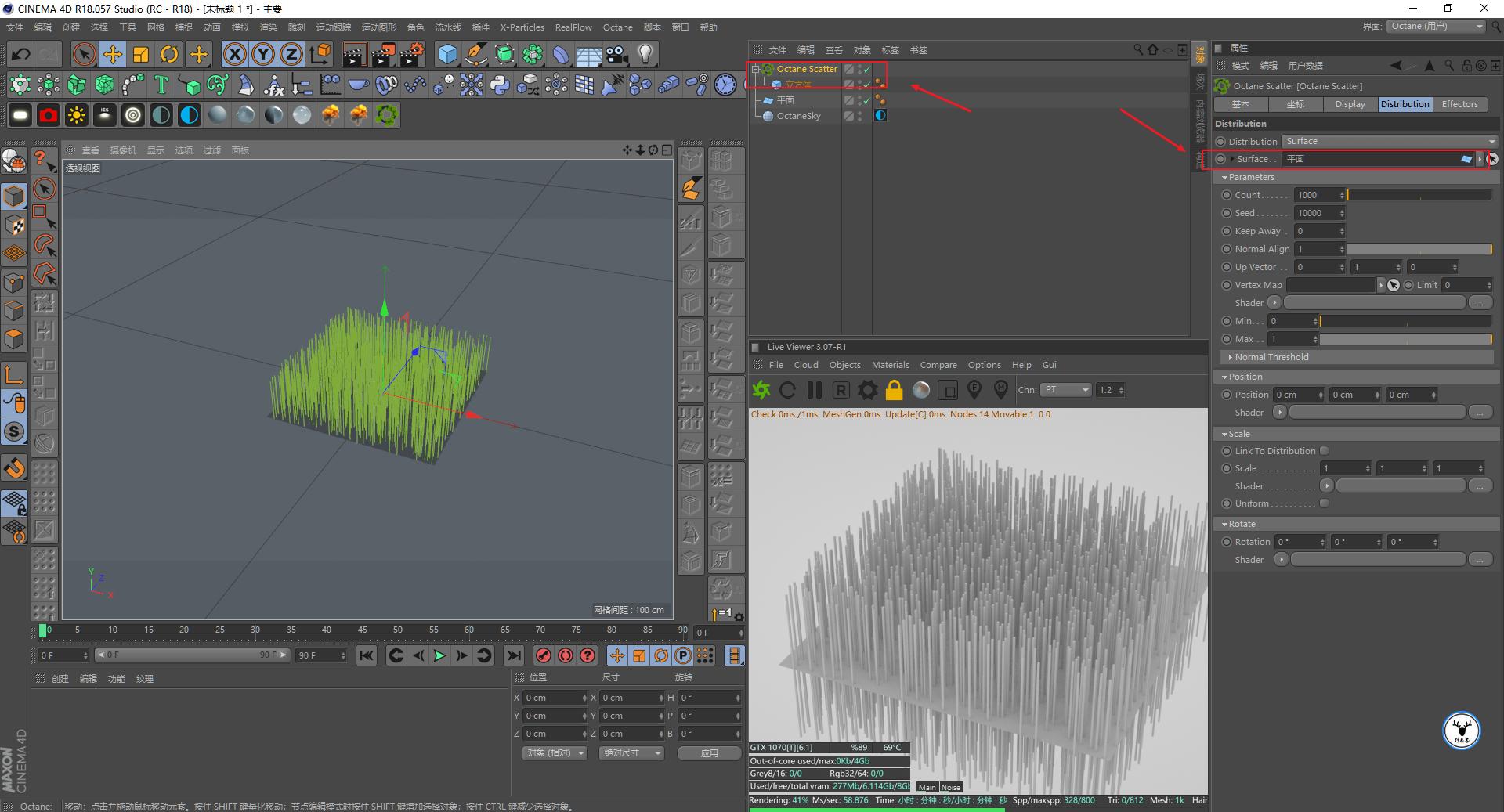Enable Link To Distribution checkbox

tap(1324, 451)
